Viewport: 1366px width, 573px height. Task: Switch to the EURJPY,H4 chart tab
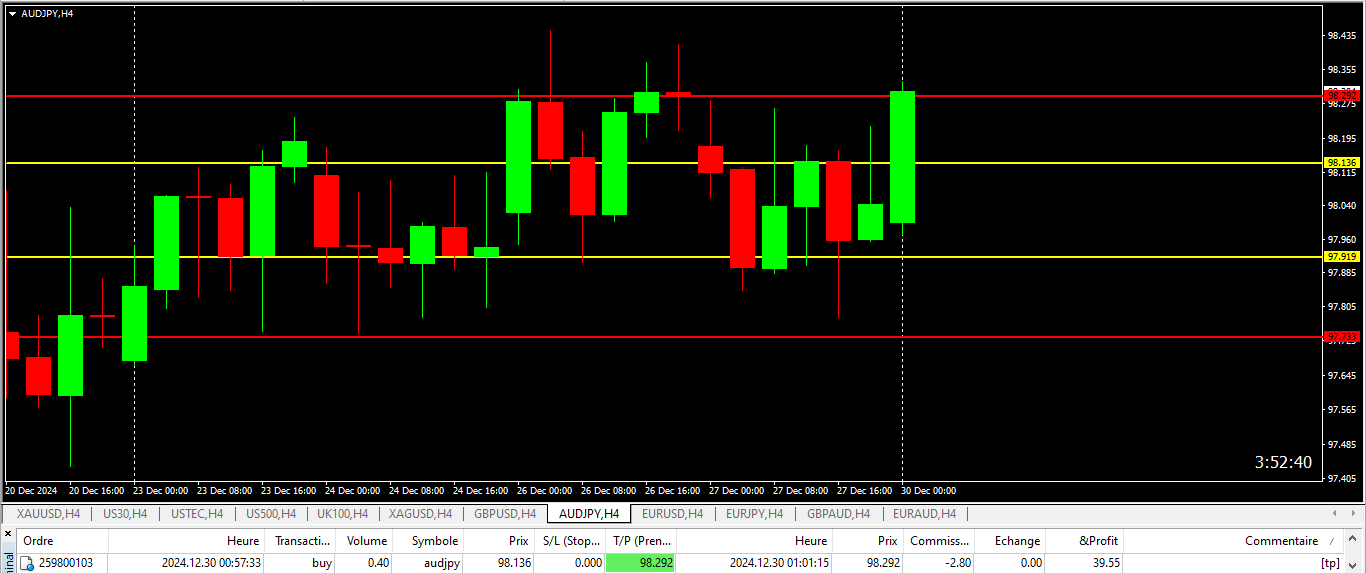(755, 514)
